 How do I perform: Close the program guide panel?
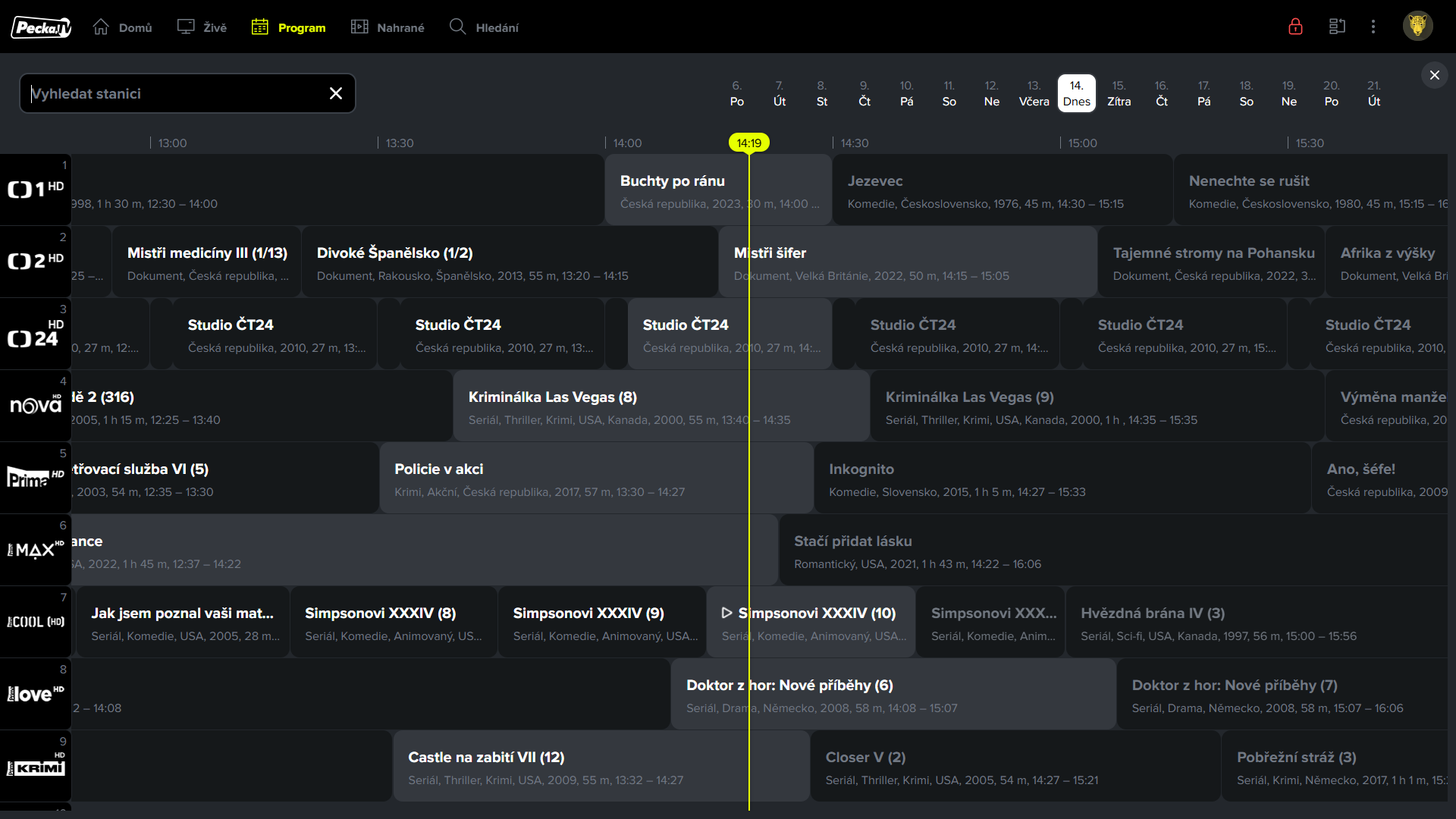[x=1434, y=75]
